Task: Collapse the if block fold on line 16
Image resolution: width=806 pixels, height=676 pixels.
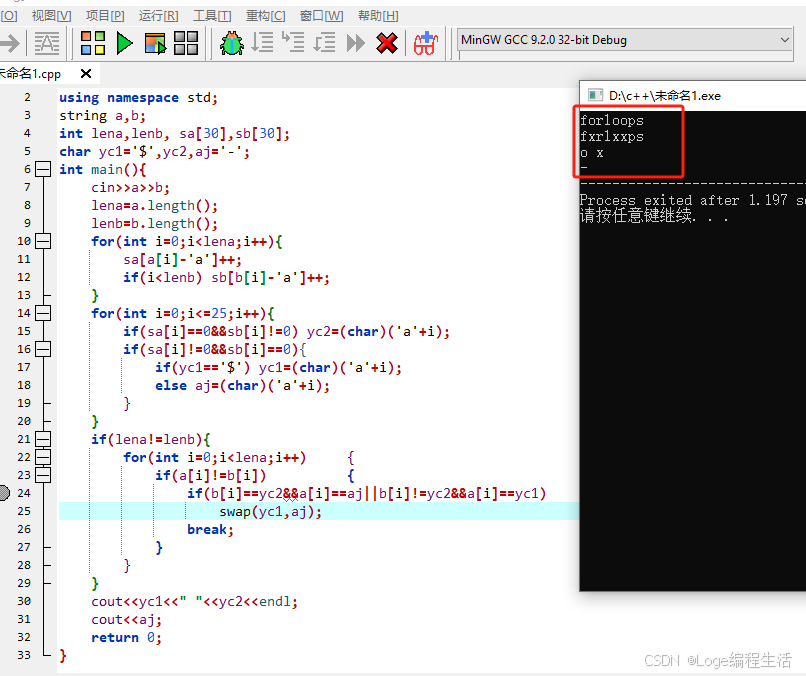Action: coord(43,349)
